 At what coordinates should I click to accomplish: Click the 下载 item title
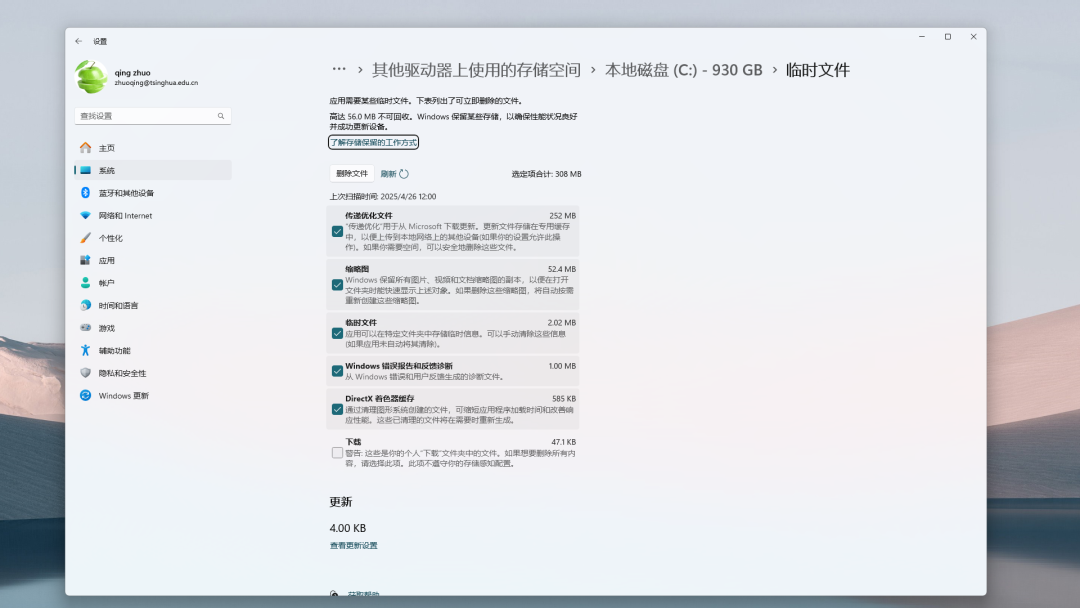[x=353, y=442]
